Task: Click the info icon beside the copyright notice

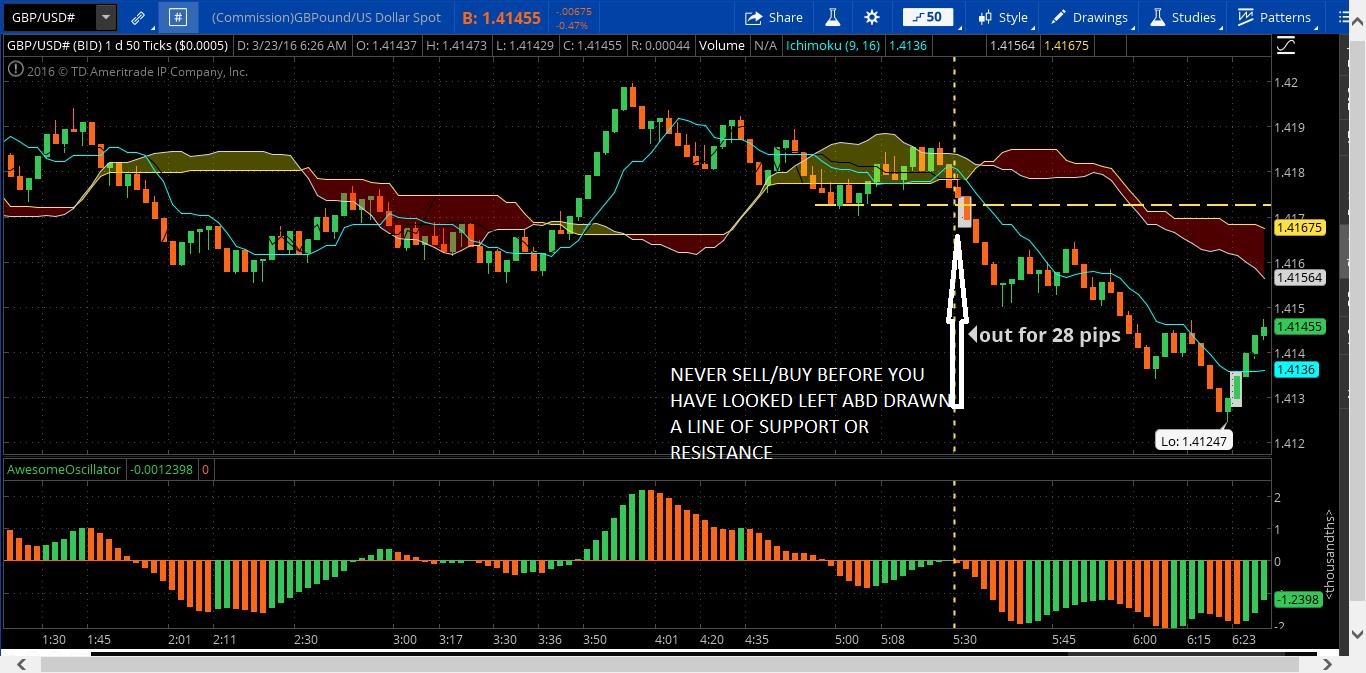Action: pyautogui.click(x=15, y=70)
